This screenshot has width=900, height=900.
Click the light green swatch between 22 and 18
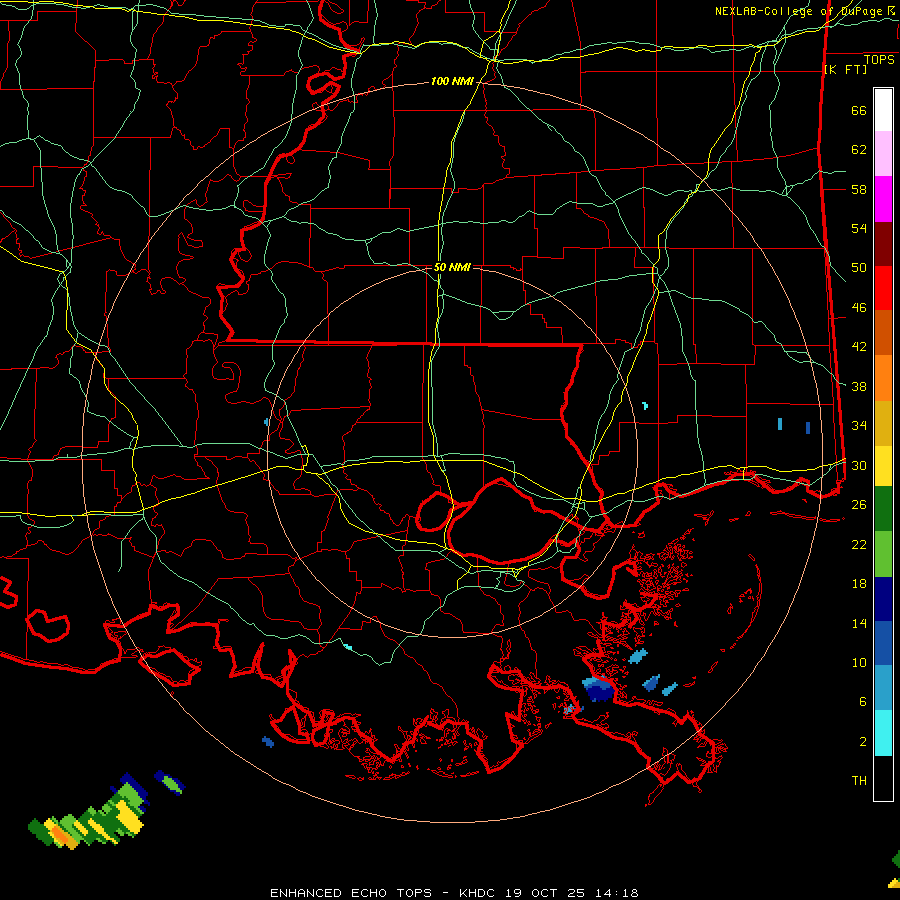click(x=883, y=554)
